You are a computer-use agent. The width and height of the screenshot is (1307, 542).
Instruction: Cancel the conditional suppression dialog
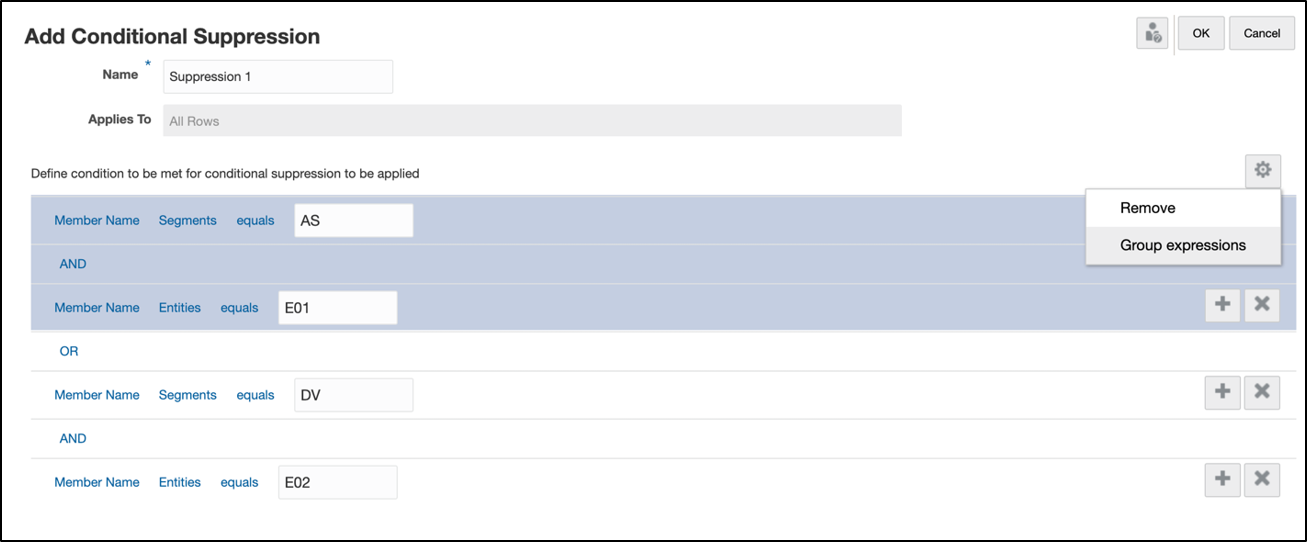point(1261,33)
